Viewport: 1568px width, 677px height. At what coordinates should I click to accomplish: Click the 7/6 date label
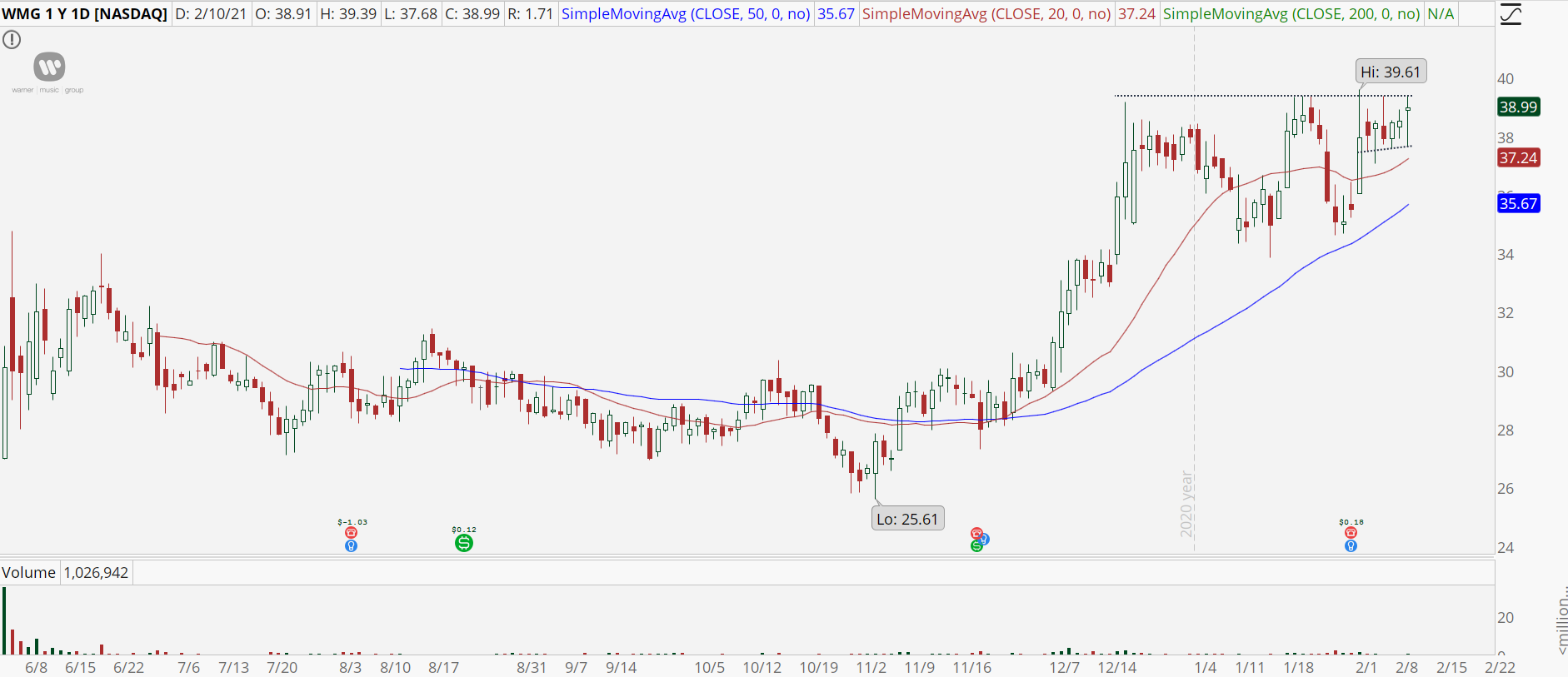click(x=189, y=668)
